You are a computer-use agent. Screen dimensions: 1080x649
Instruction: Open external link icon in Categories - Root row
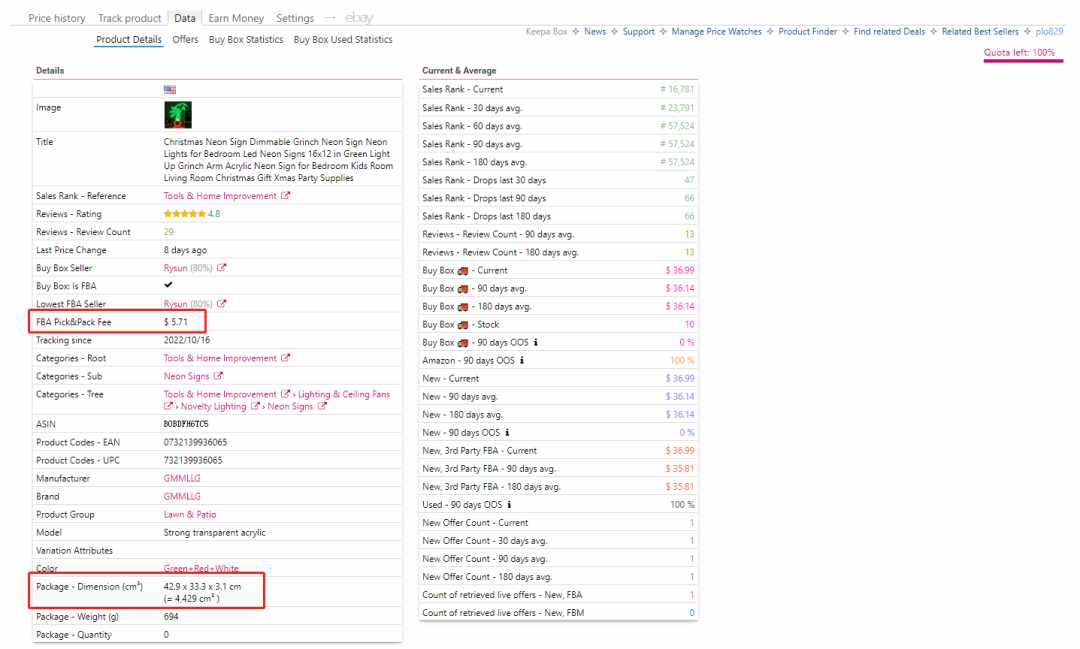coord(285,358)
